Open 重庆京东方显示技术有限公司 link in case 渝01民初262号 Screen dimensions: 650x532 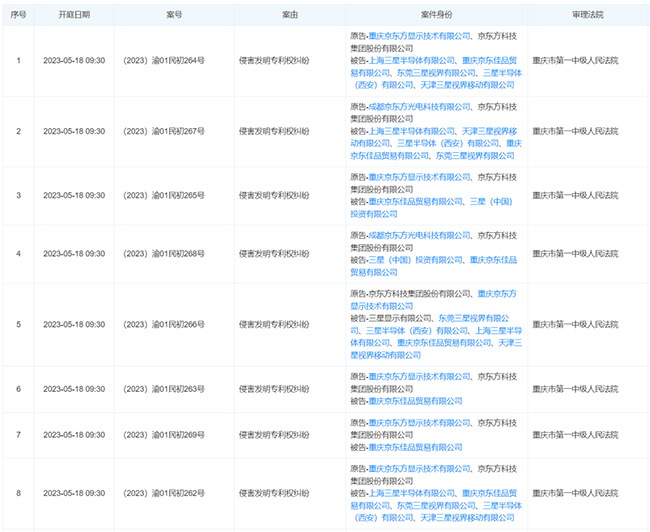click(420, 469)
